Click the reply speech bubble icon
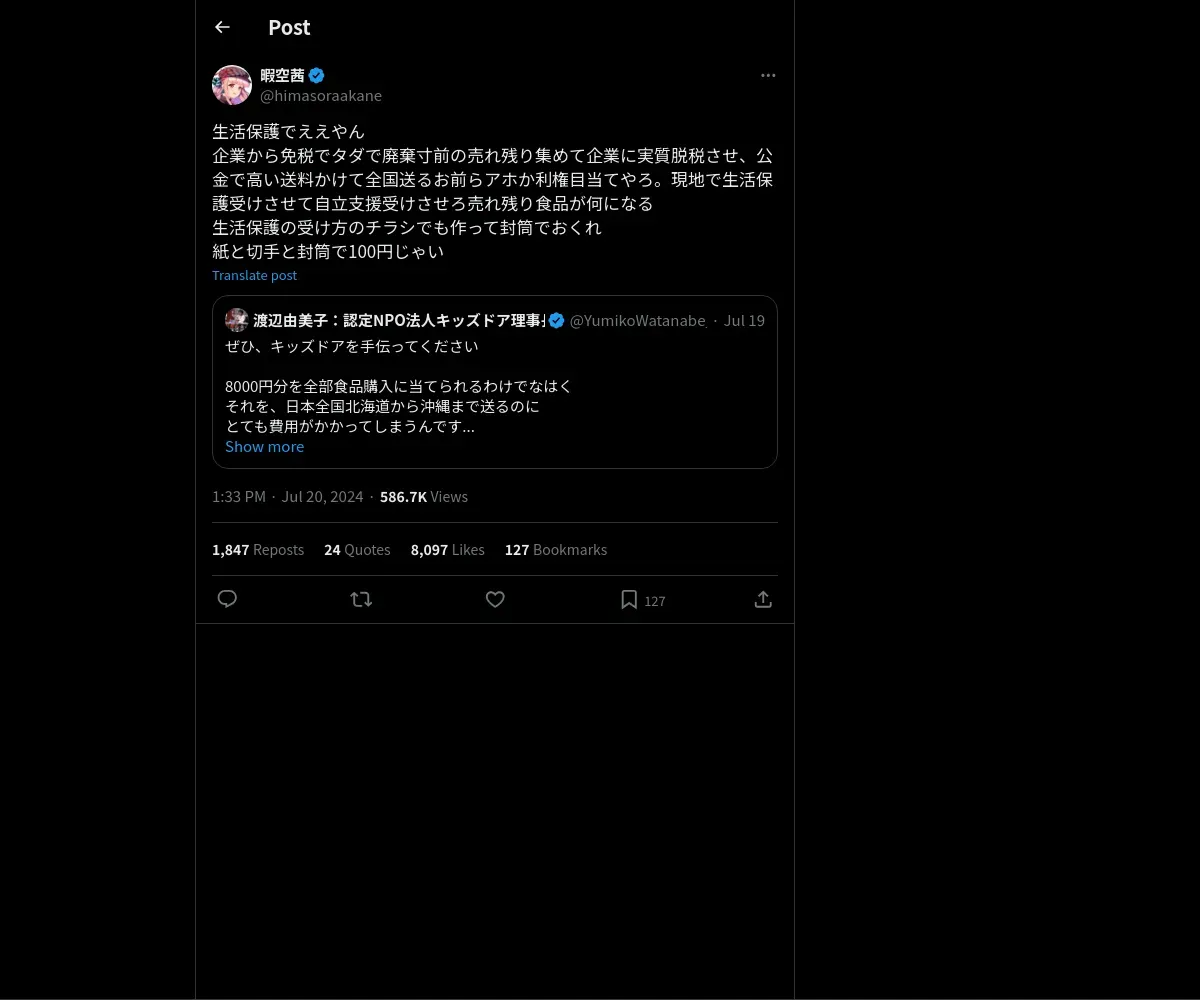This screenshot has width=1200, height=1000. [x=227, y=599]
